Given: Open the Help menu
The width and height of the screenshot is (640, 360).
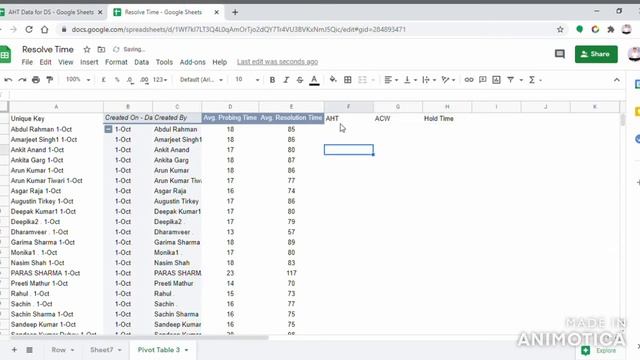Looking at the screenshot, I should pyautogui.click(x=219, y=62).
